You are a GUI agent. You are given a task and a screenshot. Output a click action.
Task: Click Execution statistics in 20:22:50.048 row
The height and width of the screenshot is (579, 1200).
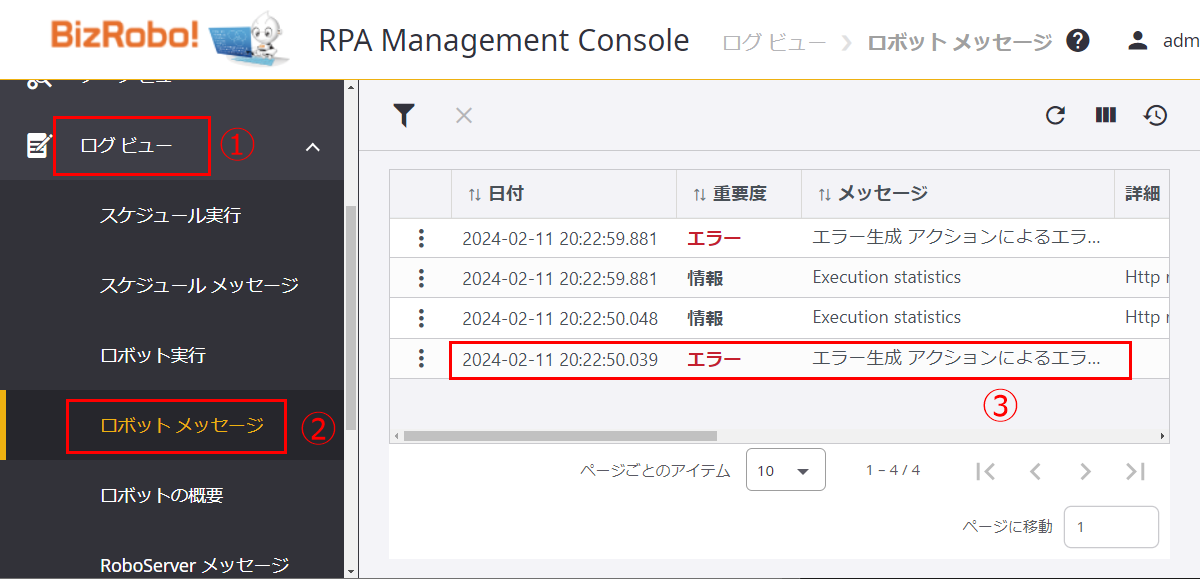pyautogui.click(x=887, y=317)
